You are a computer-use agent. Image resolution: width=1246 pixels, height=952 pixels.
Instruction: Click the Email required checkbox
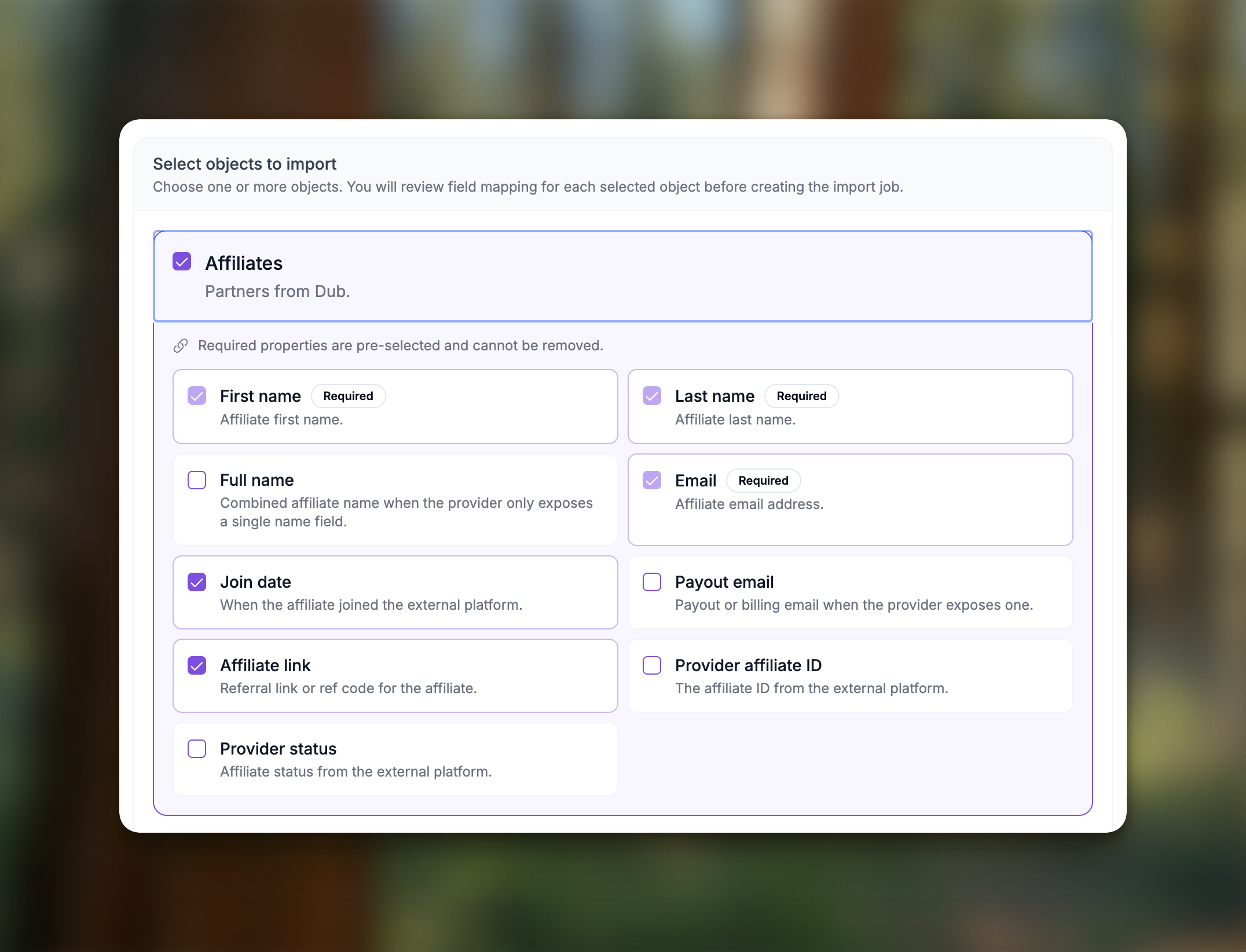652,480
